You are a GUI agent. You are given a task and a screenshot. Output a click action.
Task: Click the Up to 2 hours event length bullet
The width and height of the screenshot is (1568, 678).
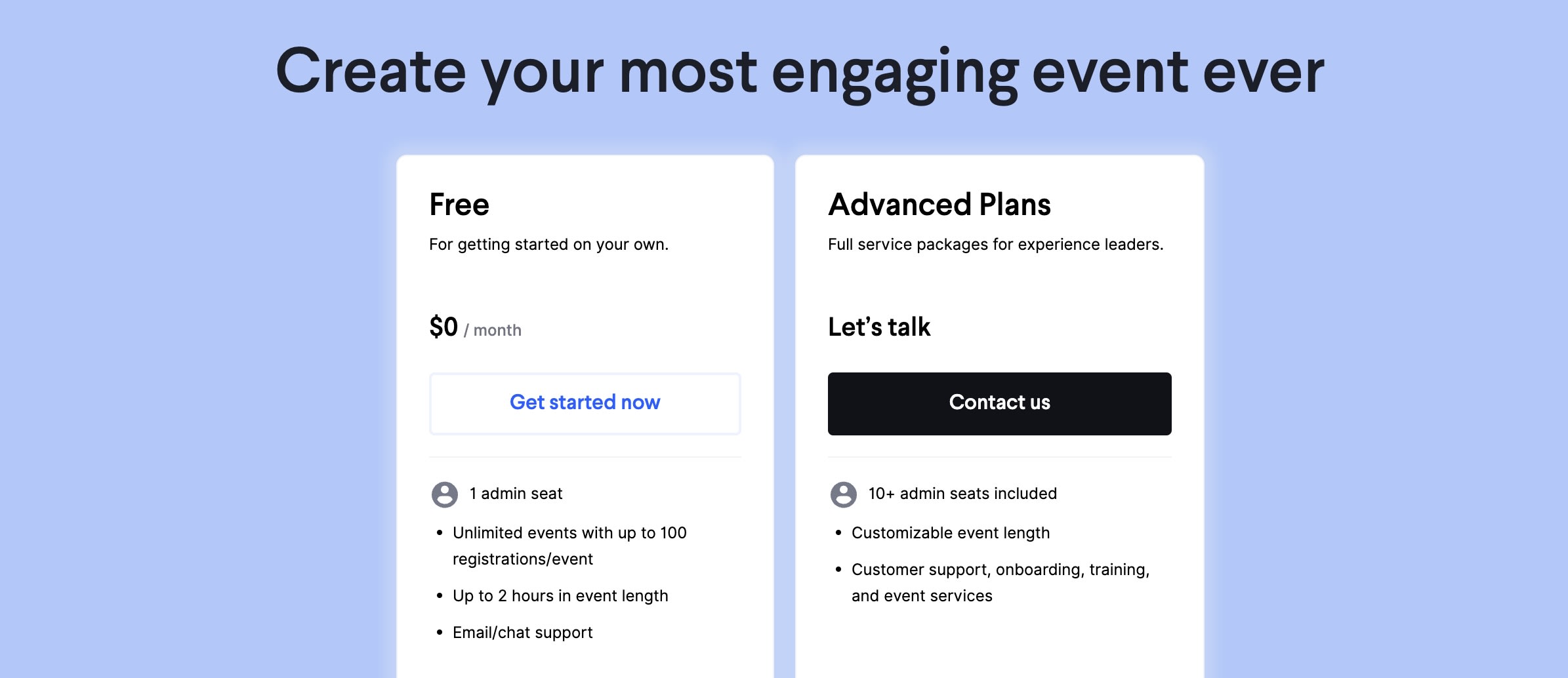point(560,596)
